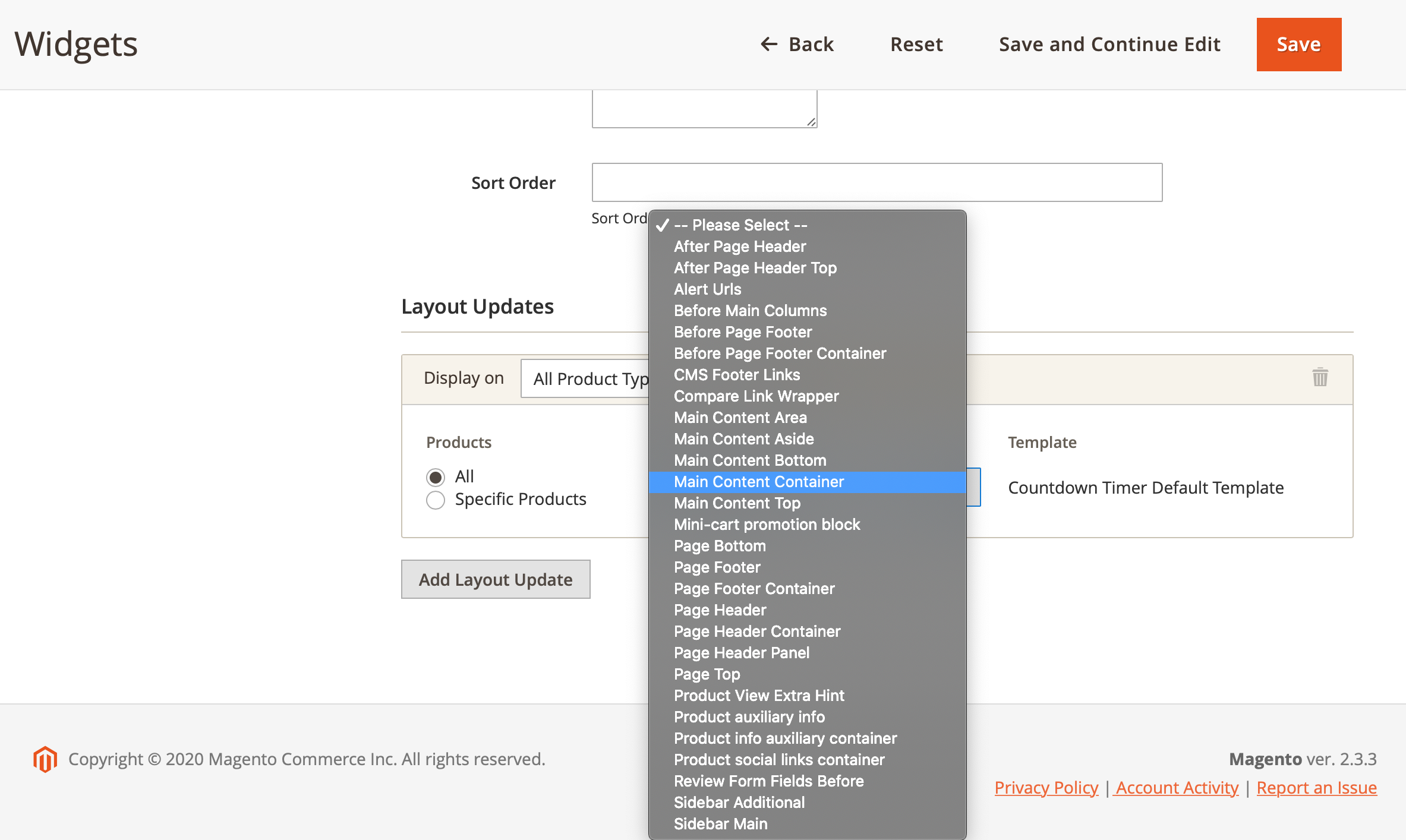Open the Account Activity link
1406x840 pixels.
(1177, 788)
